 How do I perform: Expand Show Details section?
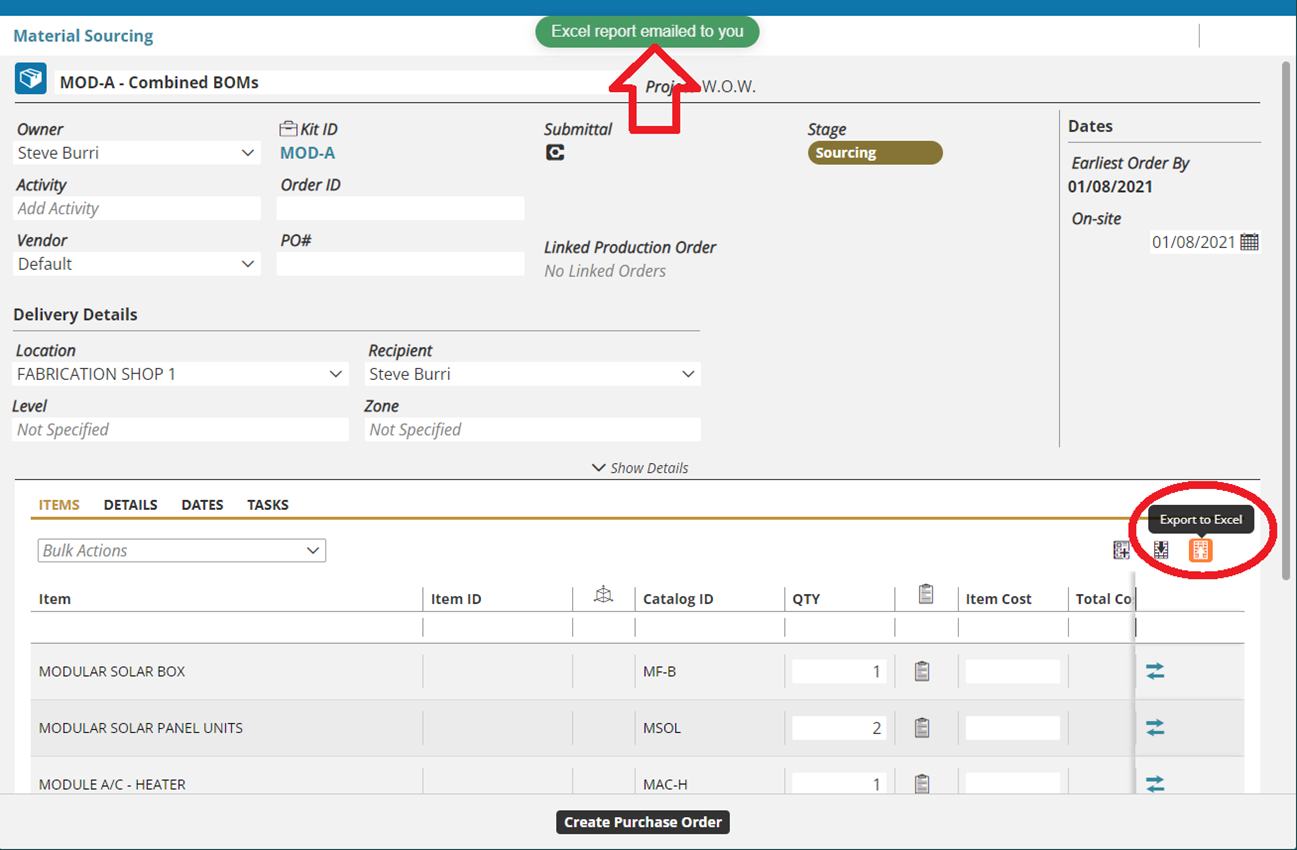(640, 468)
